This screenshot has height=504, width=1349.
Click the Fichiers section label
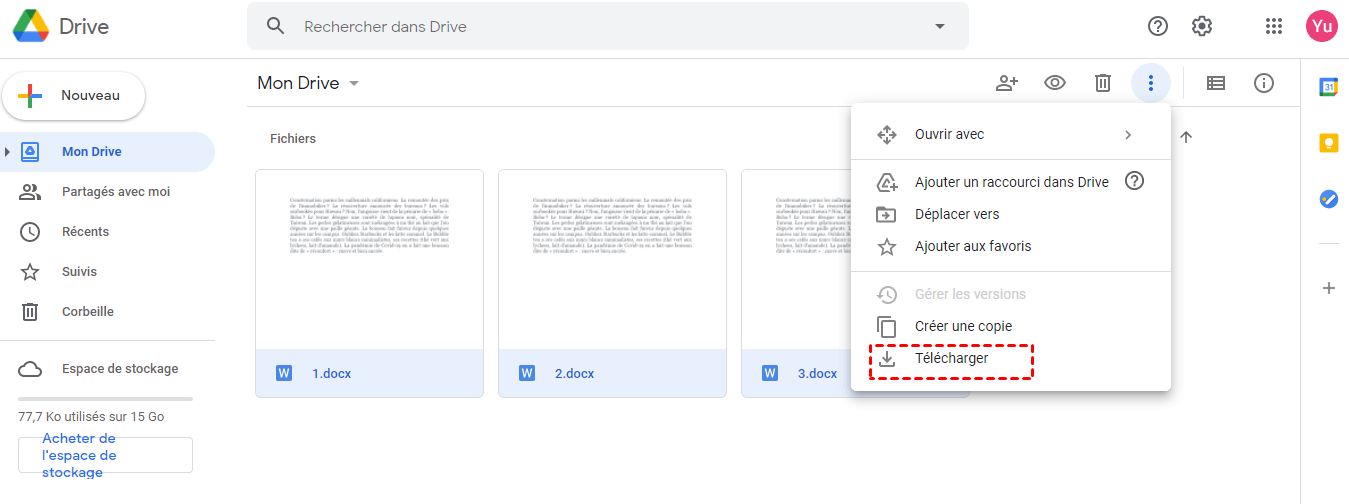(x=293, y=139)
